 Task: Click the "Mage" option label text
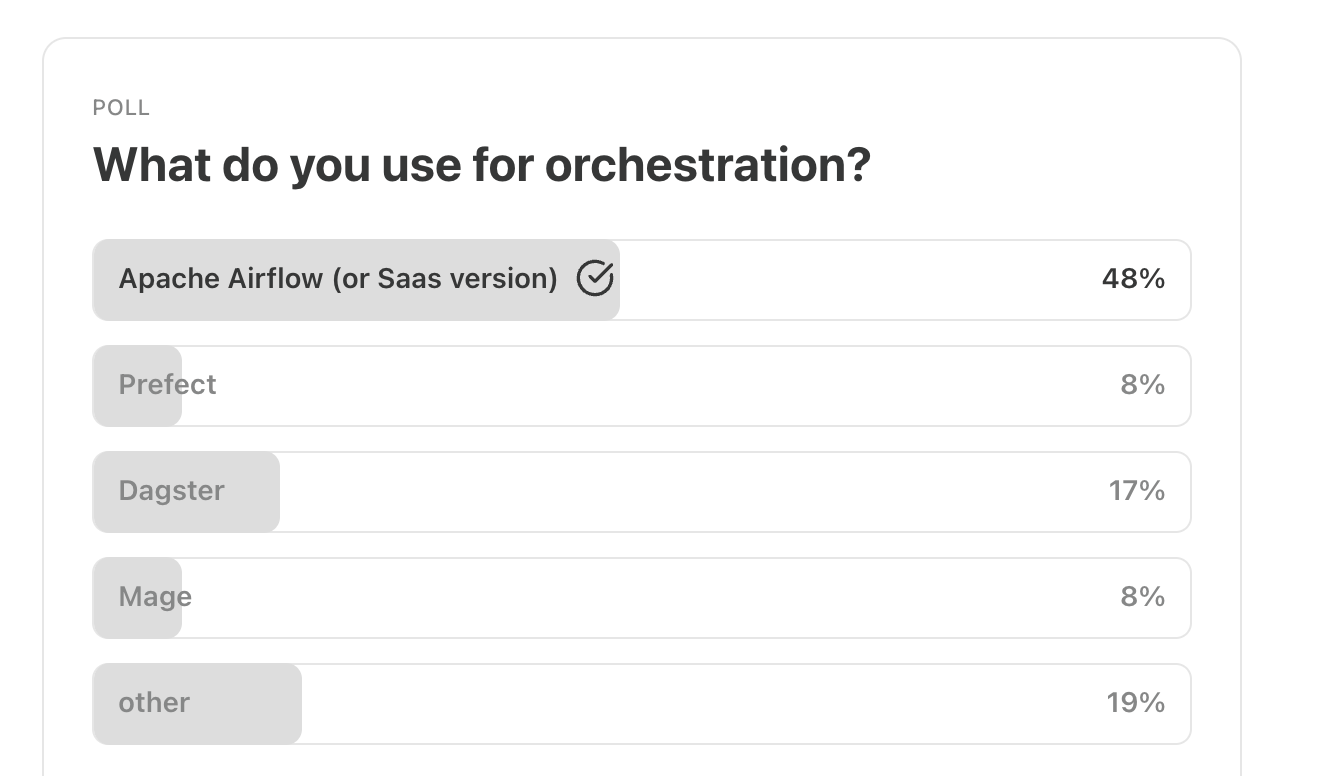155,597
